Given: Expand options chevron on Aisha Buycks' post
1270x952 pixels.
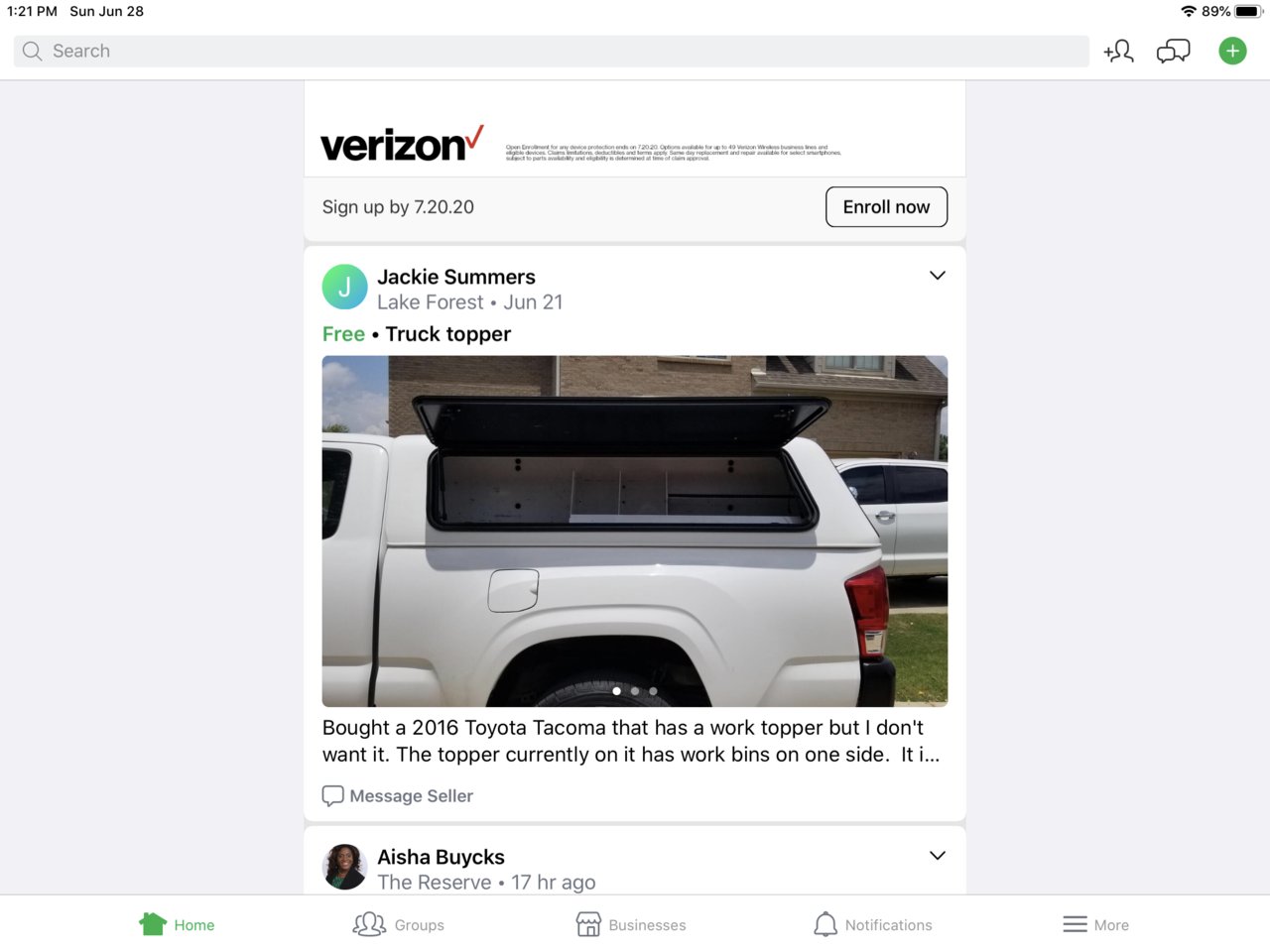Looking at the screenshot, I should (x=938, y=856).
